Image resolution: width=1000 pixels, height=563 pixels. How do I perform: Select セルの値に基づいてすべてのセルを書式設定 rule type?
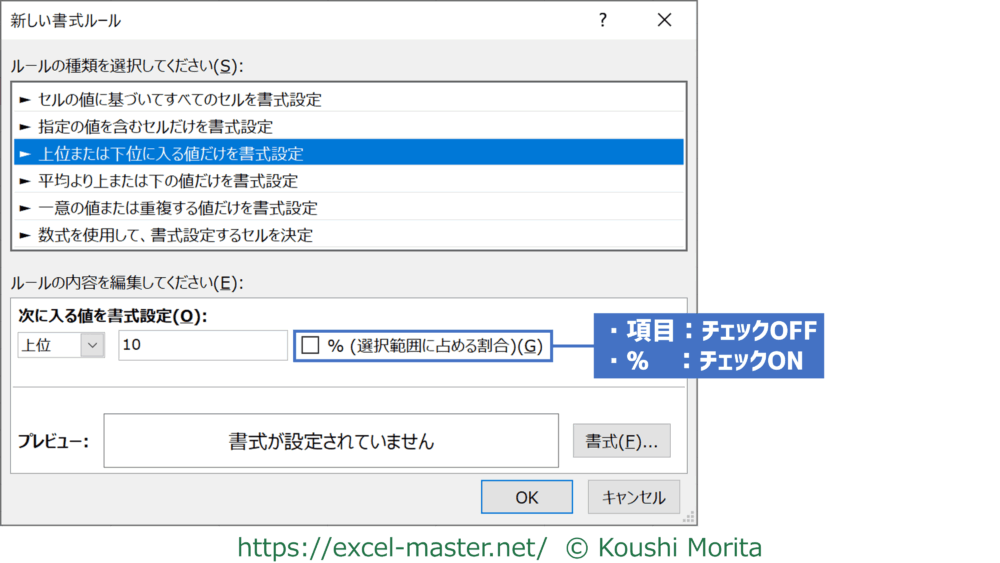(180, 98)
